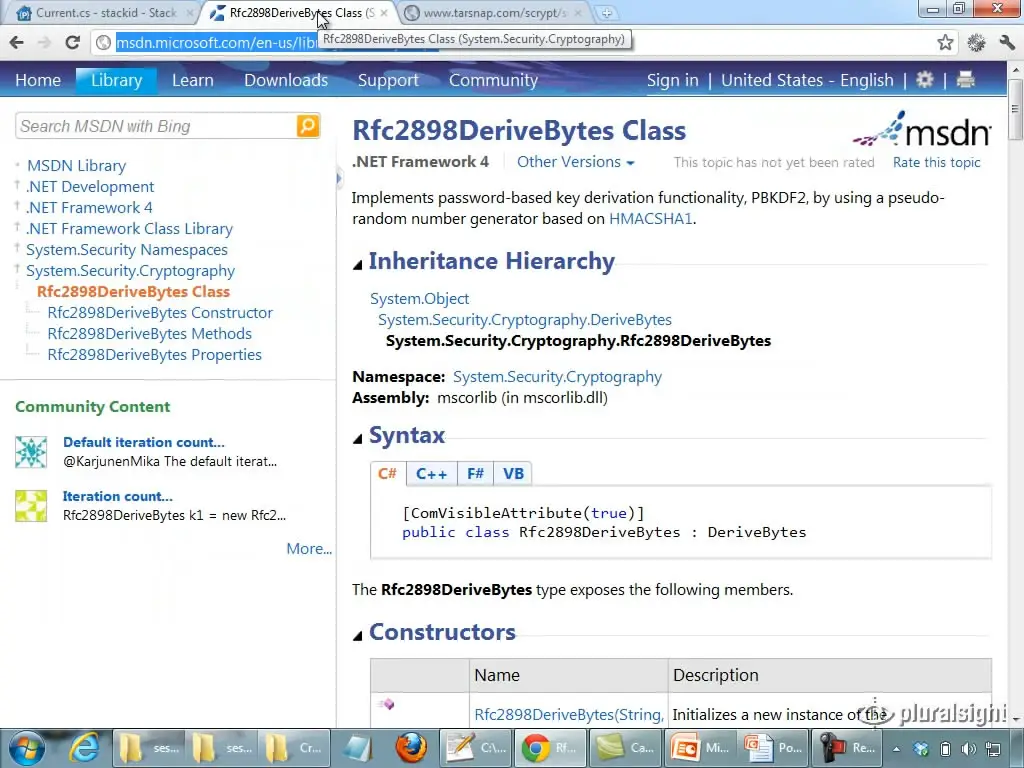This screenshot has height=768, width=1024.
Task: Switch to the Chrome taskbar button
Action: 549,748
